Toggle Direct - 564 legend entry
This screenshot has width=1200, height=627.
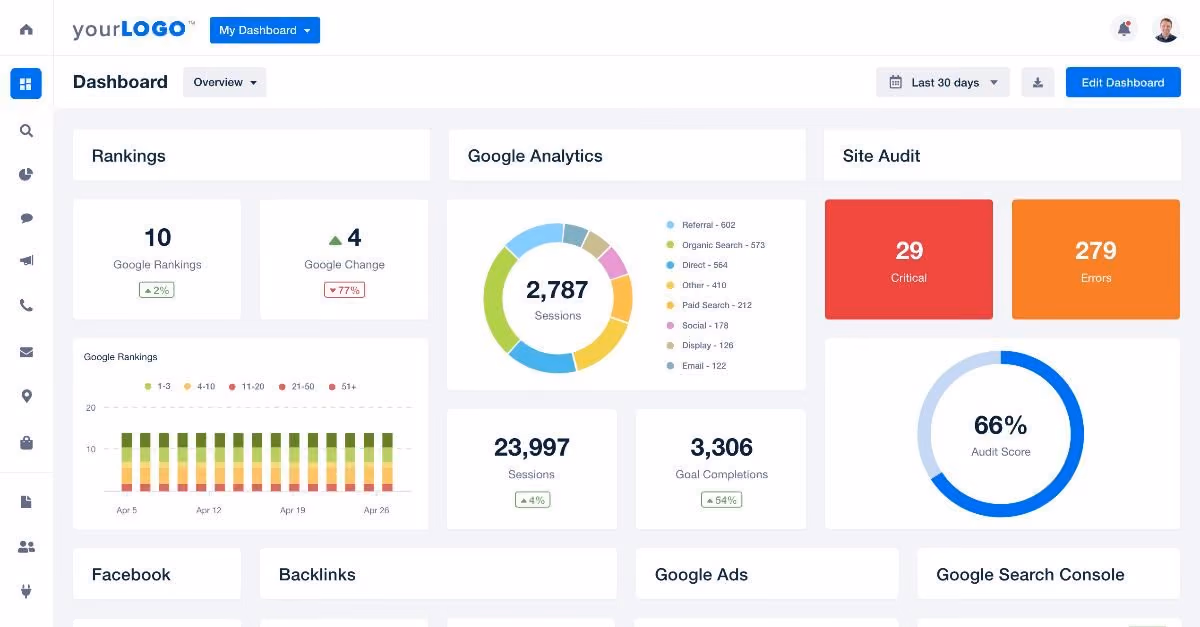697,265
